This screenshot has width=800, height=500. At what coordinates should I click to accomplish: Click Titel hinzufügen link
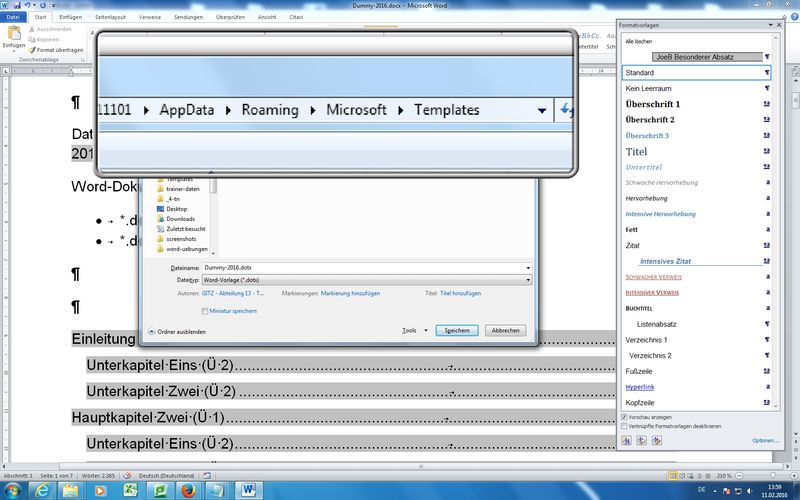coord(460,293)
